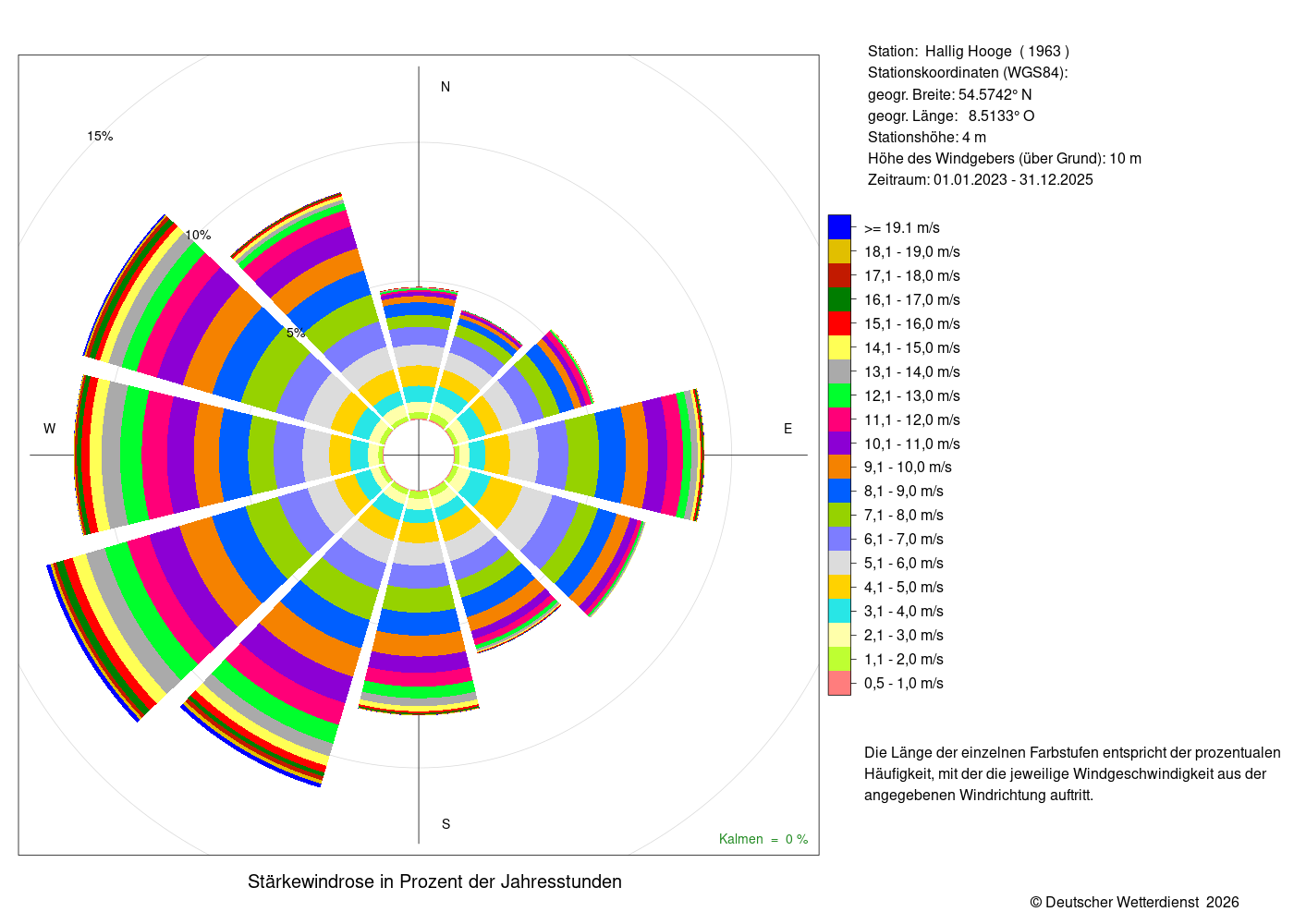Screen dimensions: 1294x924
Task: Click the legend label '>= 19.1 m/s'
Action: [902, 228]
